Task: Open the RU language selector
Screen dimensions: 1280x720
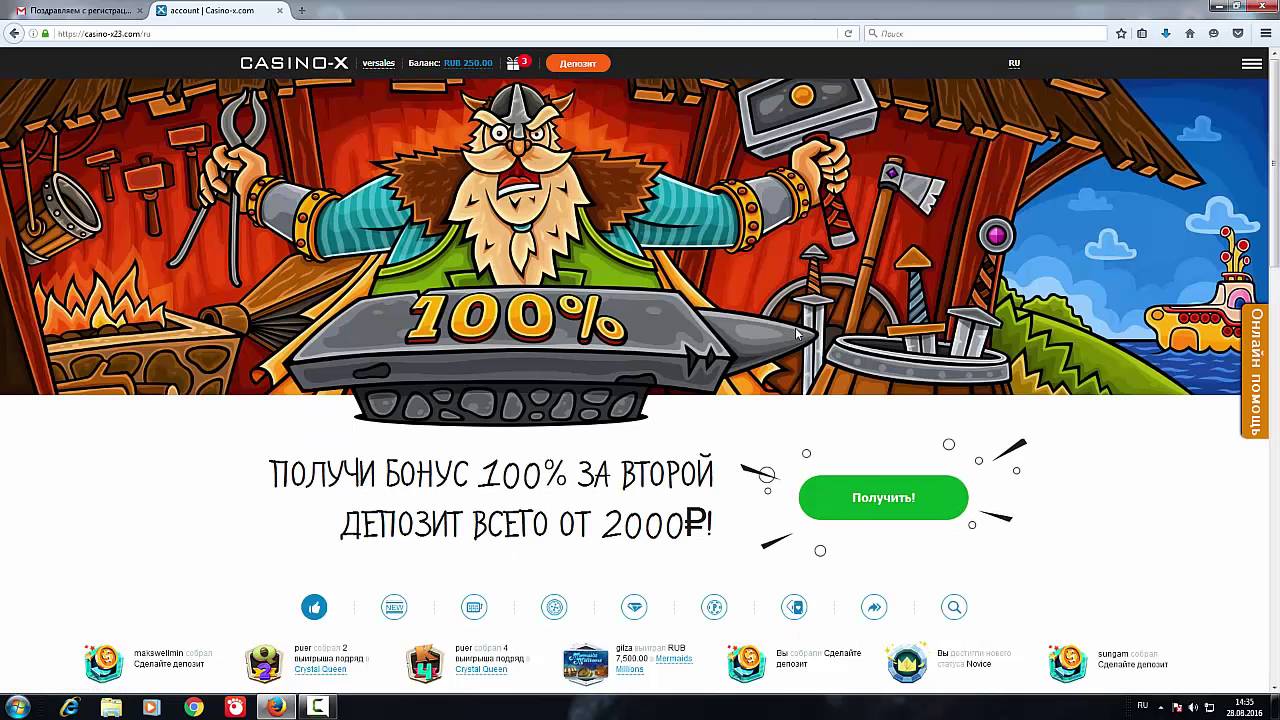Action: (x=1014, y=63)
